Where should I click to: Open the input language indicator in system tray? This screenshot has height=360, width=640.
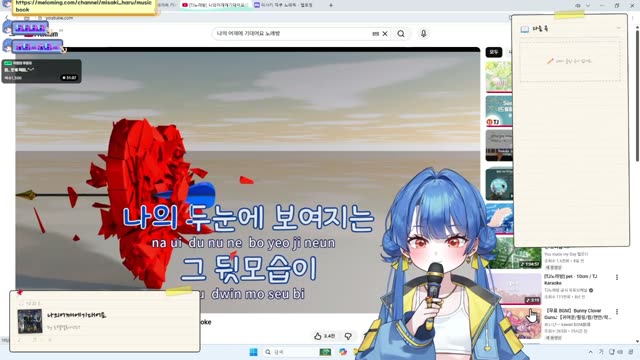pyautogui.click(x=601, y=352)
